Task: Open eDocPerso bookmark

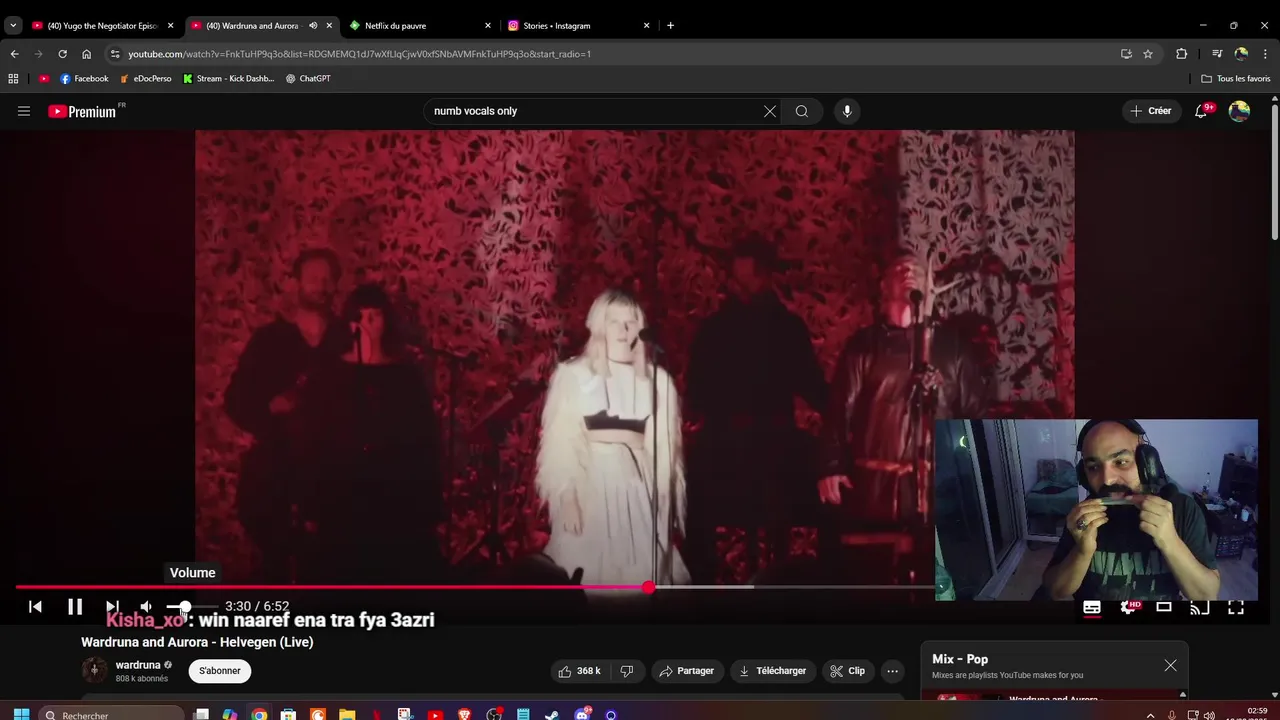Action: coord(146,78)
